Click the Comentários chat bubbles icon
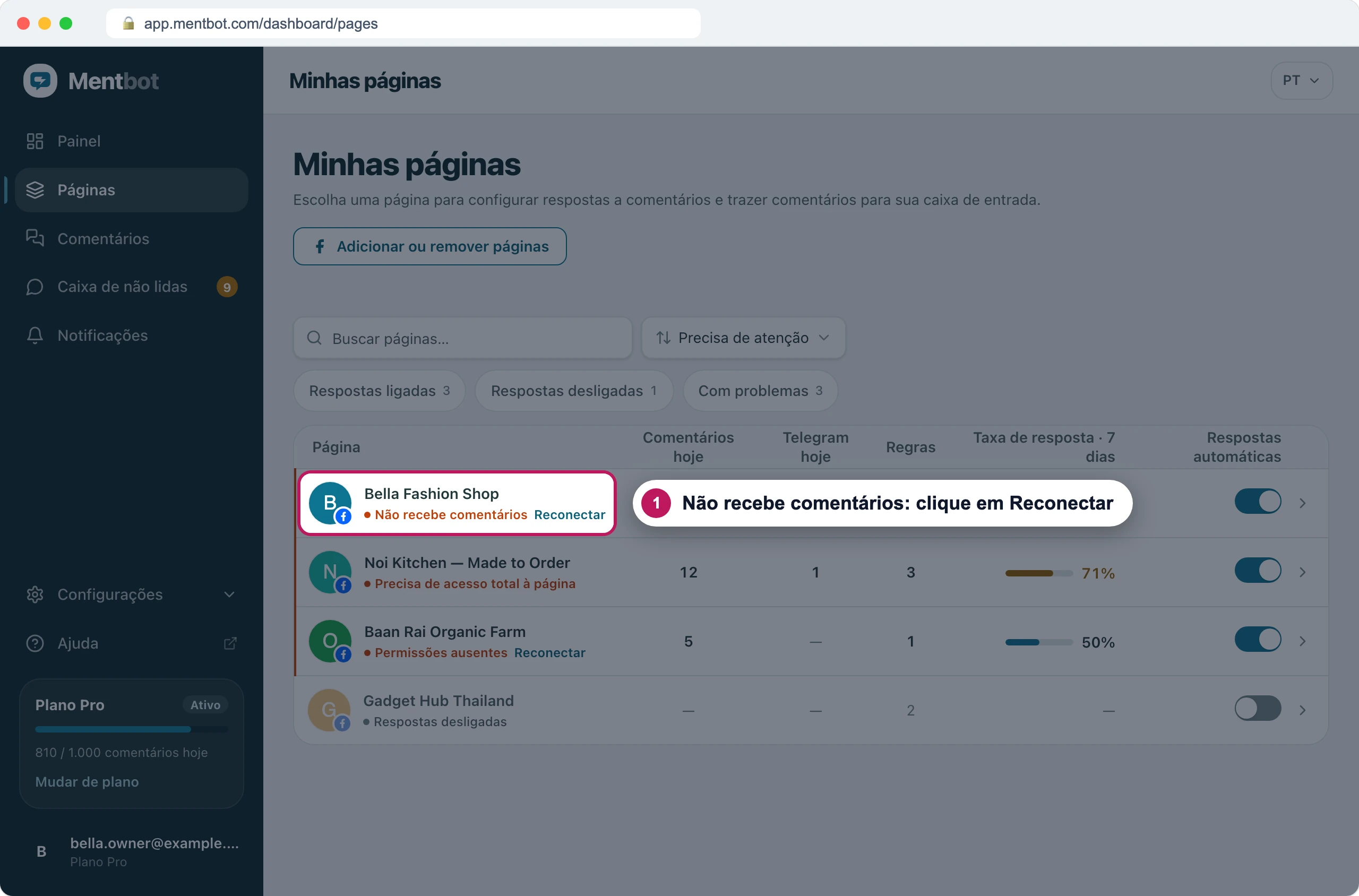Image resolution: width=1359 pixels, height=896 pixels. [x=35, y=238]
